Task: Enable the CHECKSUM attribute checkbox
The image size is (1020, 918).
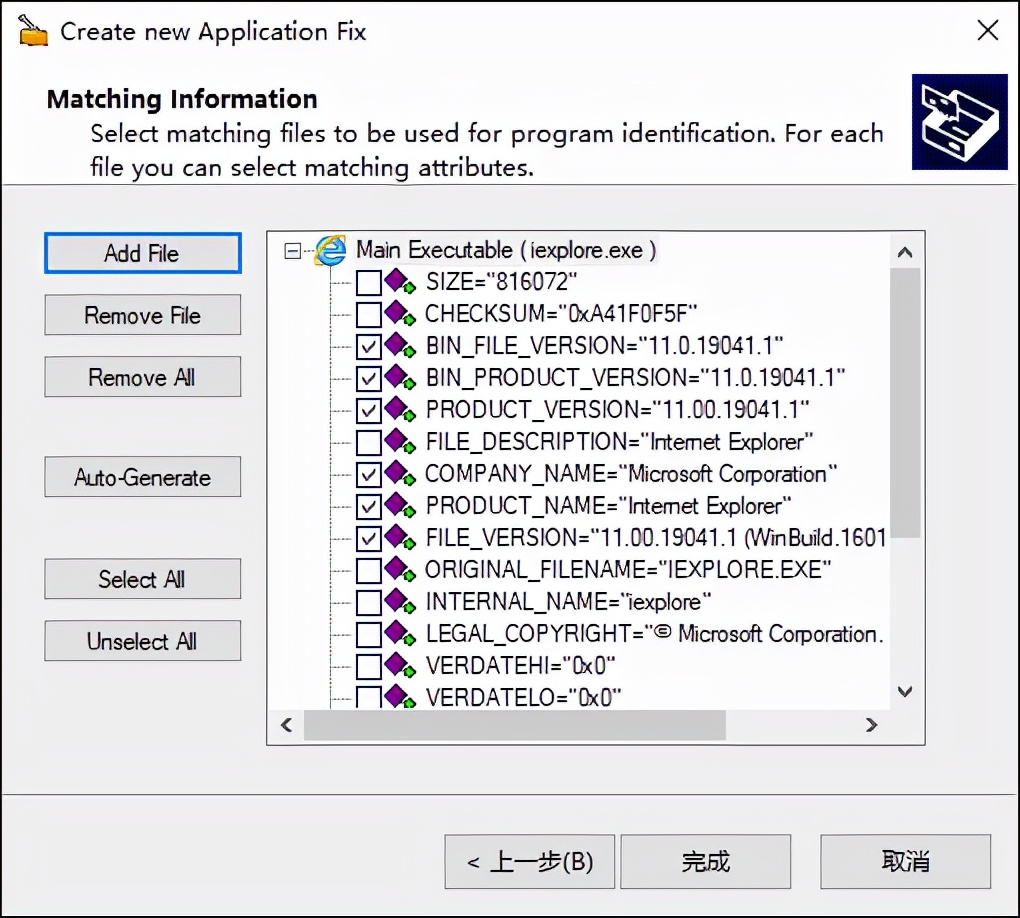Action: pyautogui.click(x=369, y=314)
